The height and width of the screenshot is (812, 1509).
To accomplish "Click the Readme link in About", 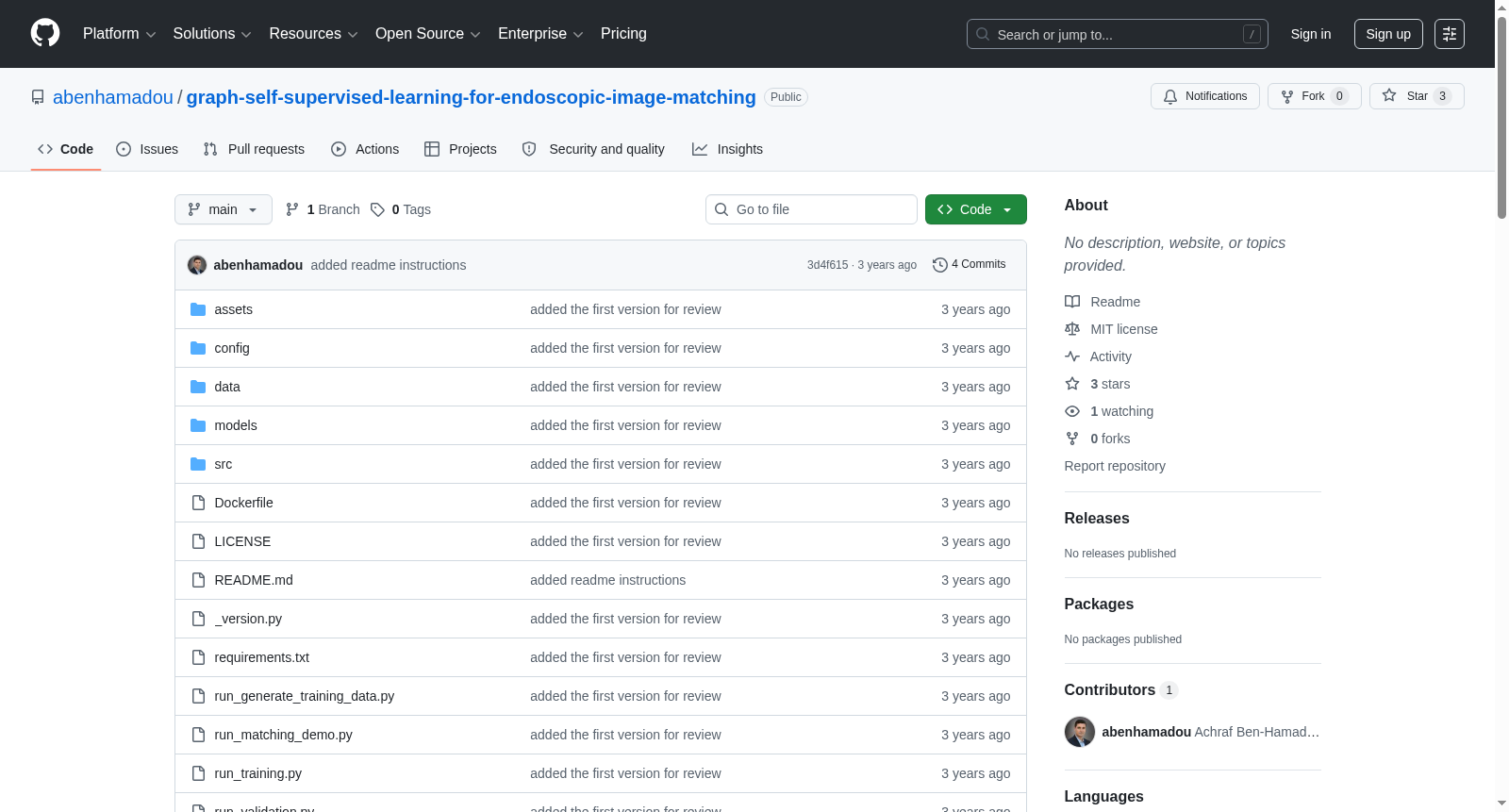I will coord(1103,302).
